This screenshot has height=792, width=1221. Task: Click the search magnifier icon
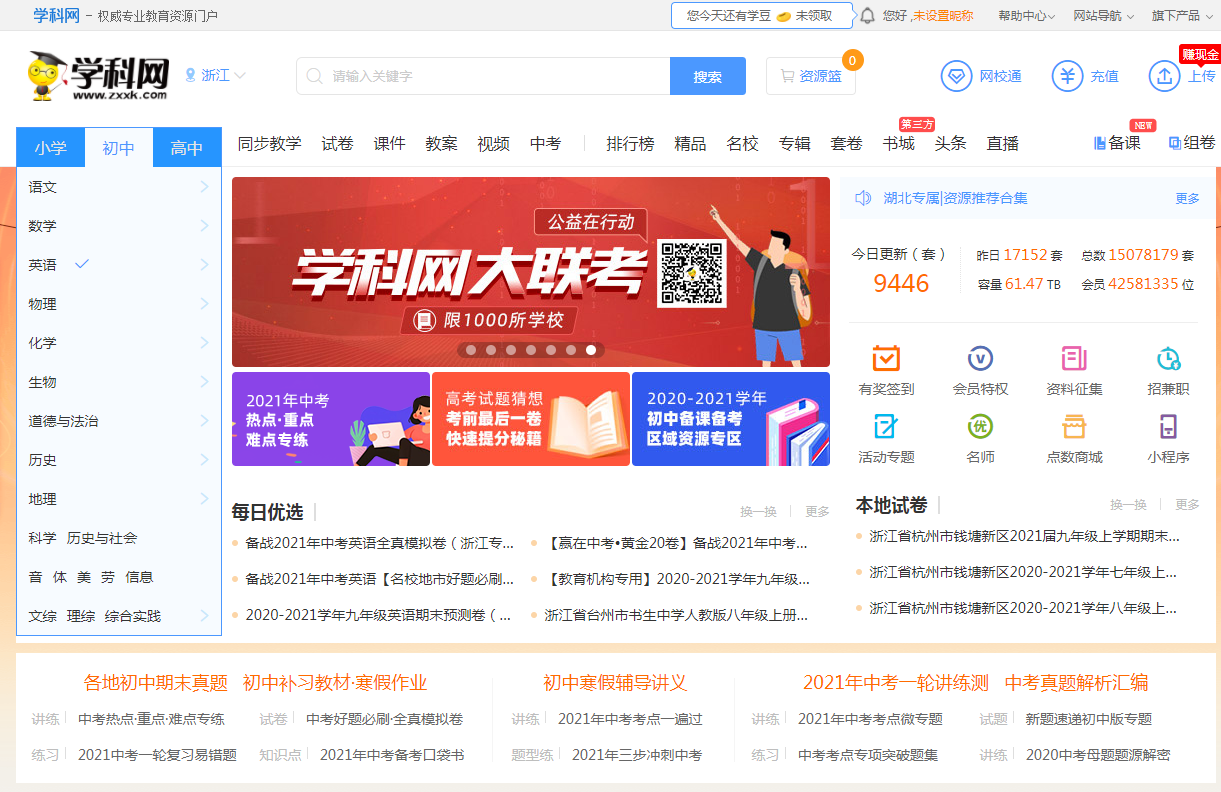(x=315, y=76)
